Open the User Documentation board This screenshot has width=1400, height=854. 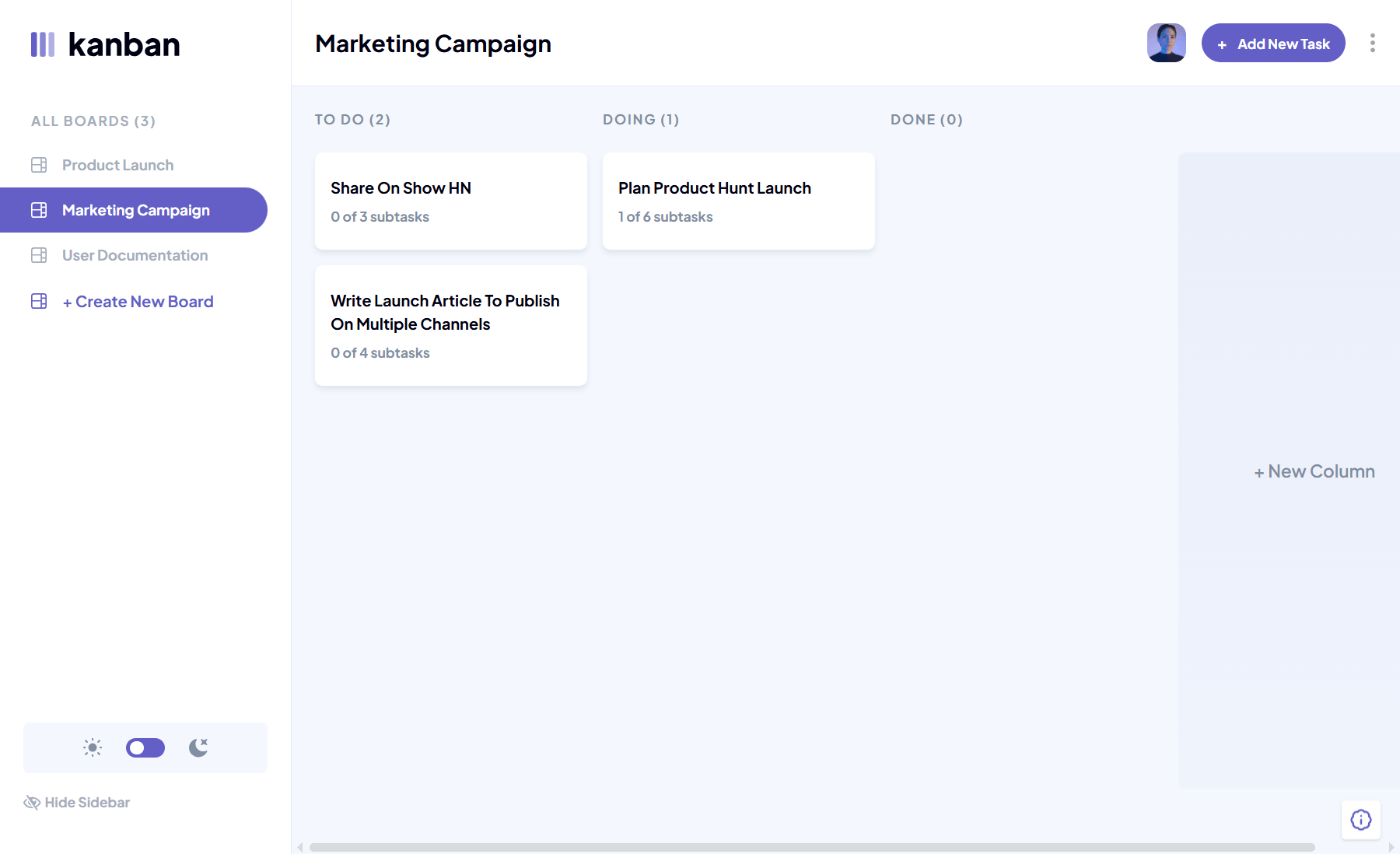134,254
